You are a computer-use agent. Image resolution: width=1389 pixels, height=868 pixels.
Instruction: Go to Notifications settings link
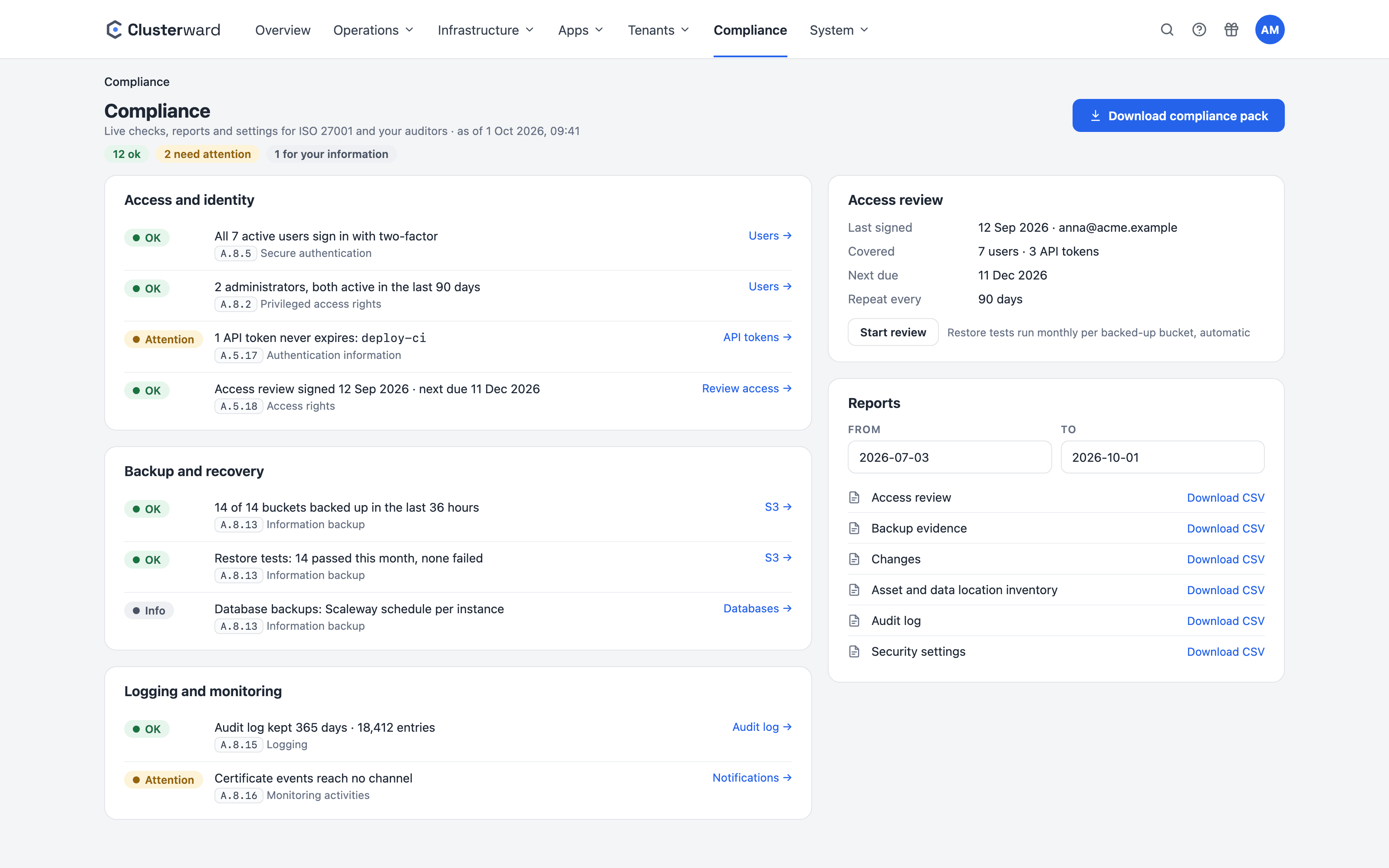coord(752,778)
